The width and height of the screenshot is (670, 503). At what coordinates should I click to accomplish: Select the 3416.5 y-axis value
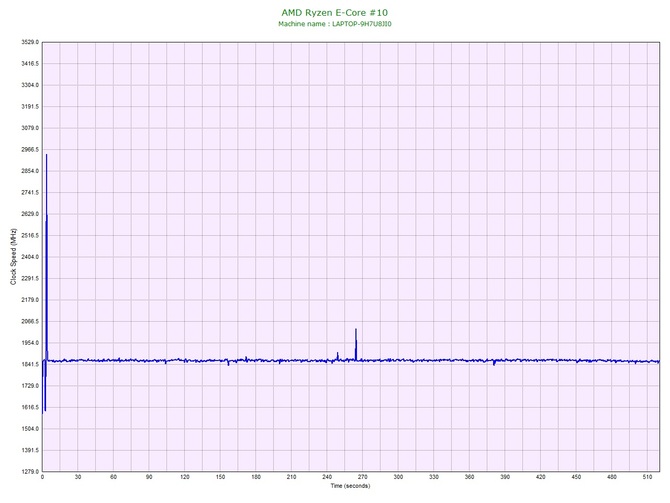(30, 64)
